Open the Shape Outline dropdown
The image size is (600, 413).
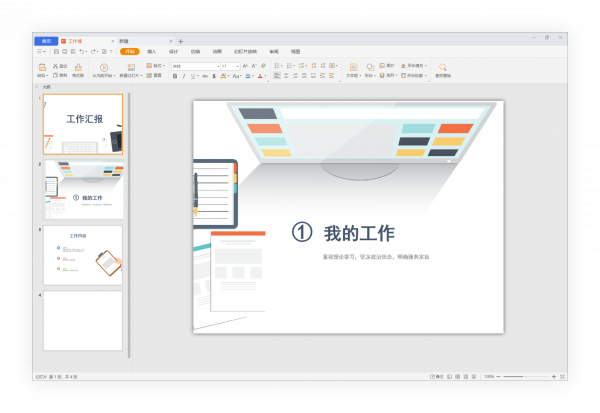[414, 75]
